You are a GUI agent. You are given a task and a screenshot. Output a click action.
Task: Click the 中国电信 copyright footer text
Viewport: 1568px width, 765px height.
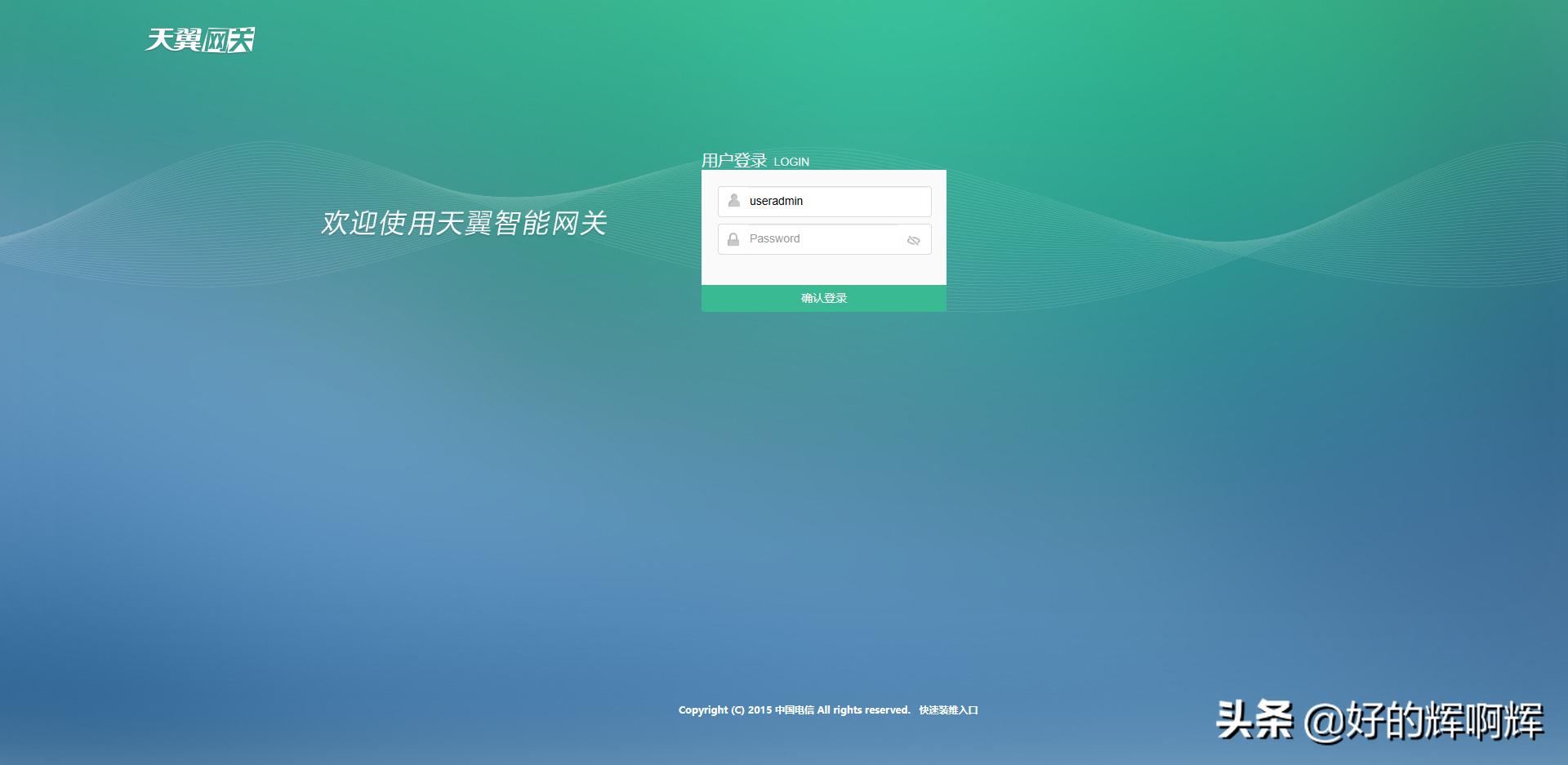(x=797, y=709)
